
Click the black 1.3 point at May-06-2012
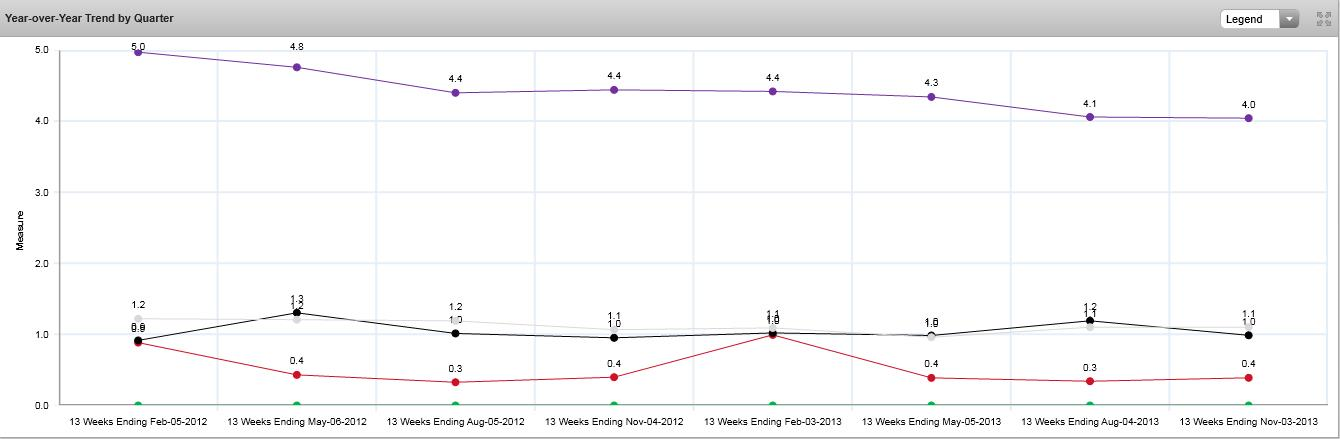click(297, 313)
